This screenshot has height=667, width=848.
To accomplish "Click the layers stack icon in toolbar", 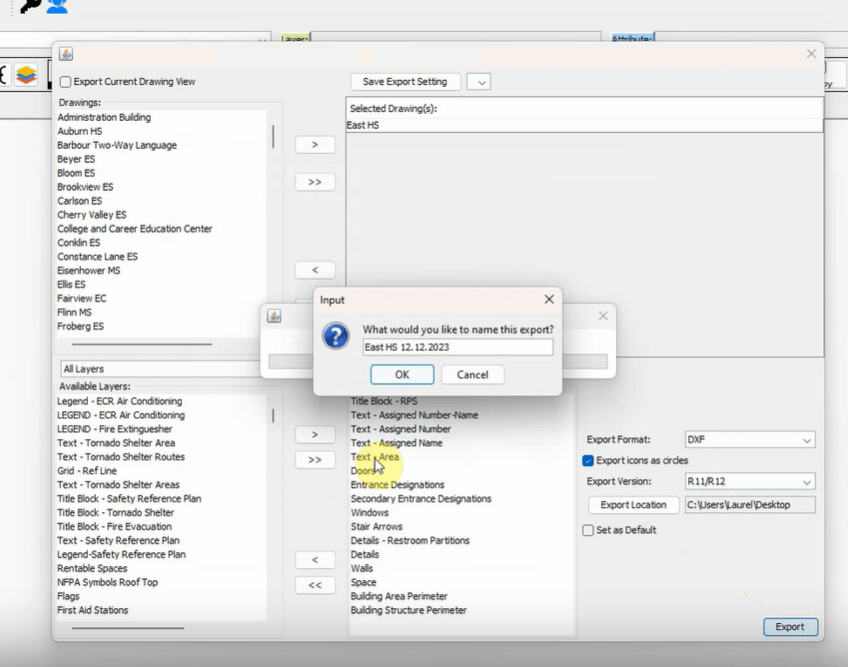I will [26, 74].
